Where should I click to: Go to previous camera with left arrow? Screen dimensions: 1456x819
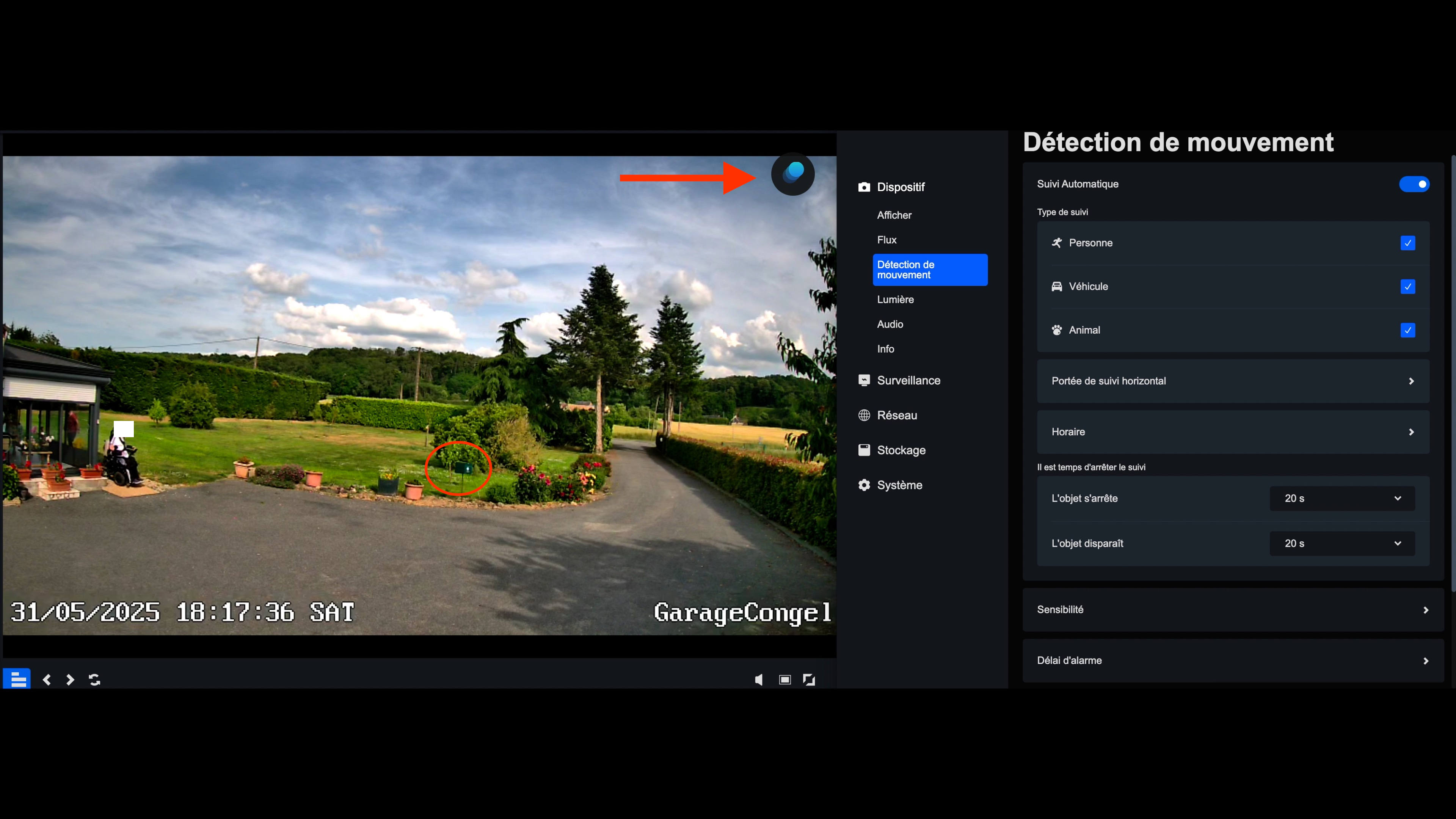tap(47, 679)
